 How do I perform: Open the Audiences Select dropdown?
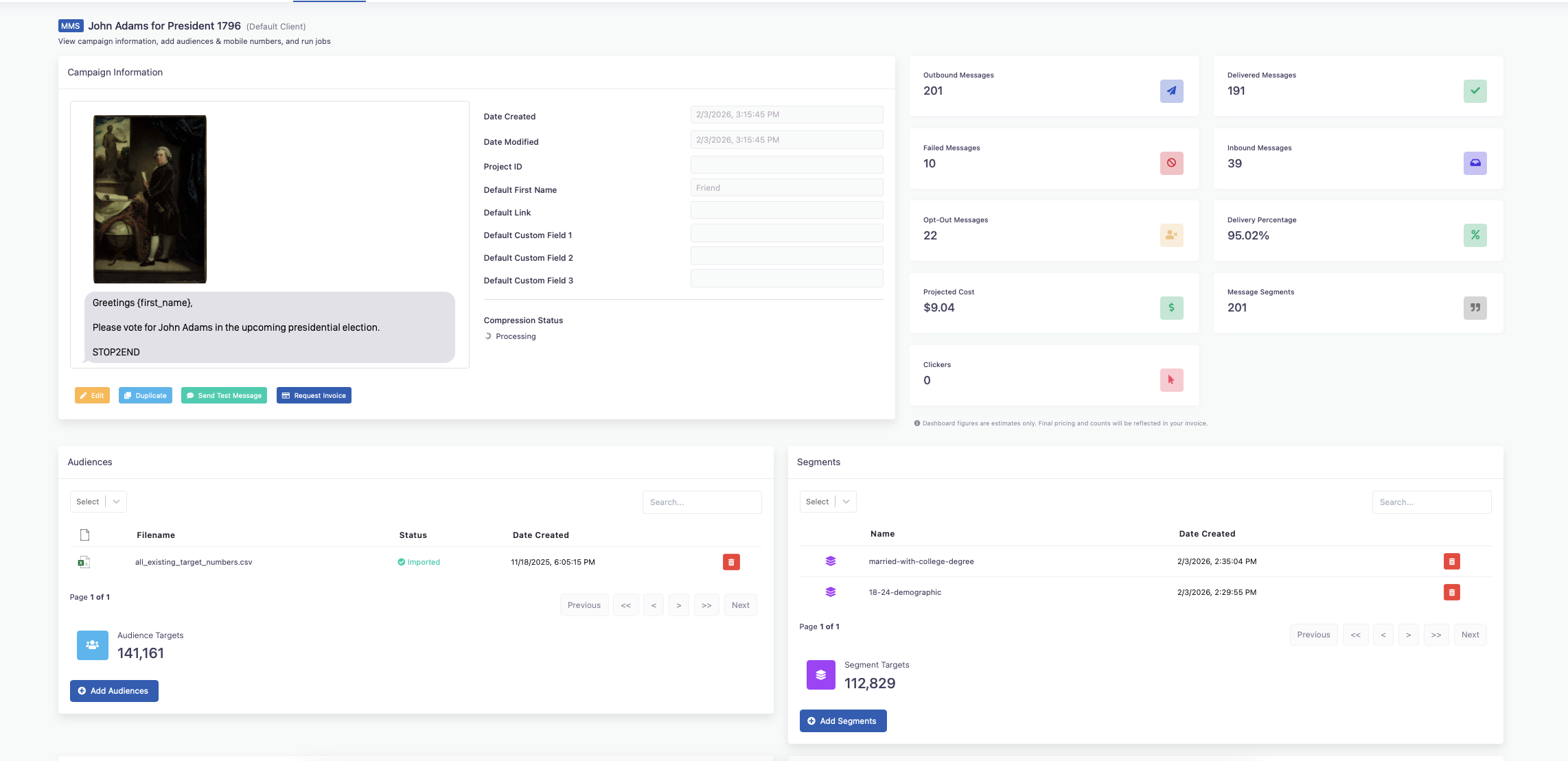click(x=98, y=502)
